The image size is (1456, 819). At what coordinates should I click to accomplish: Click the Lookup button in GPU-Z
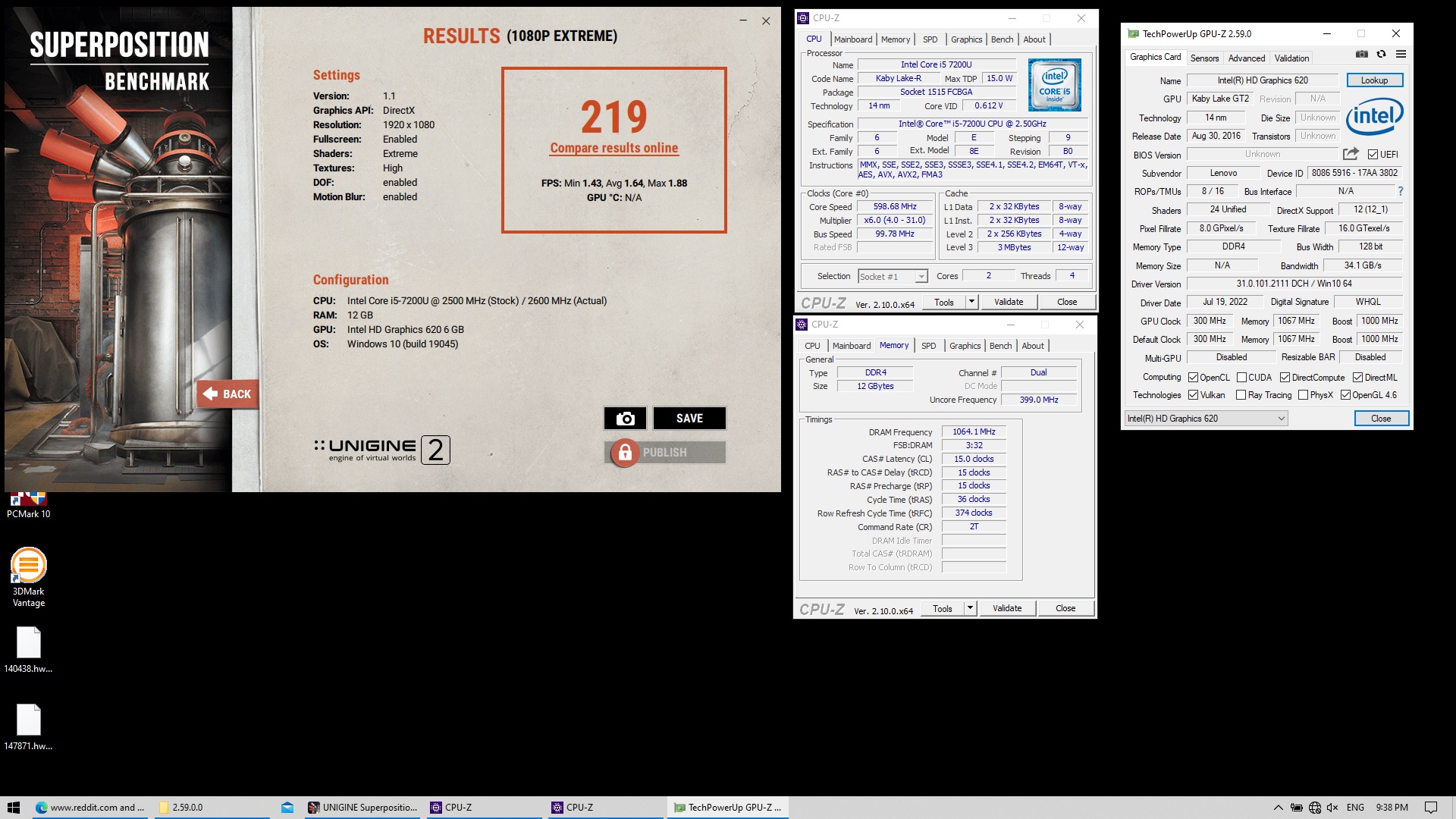point(1374,80)
